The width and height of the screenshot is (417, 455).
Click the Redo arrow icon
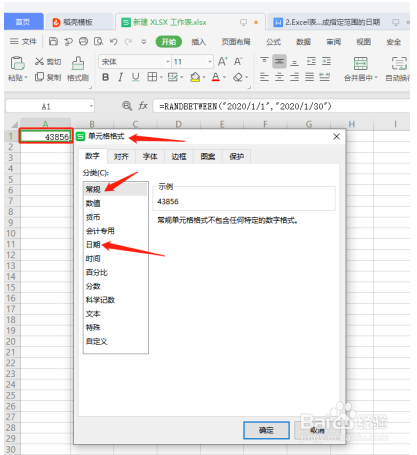coord(128,41)
